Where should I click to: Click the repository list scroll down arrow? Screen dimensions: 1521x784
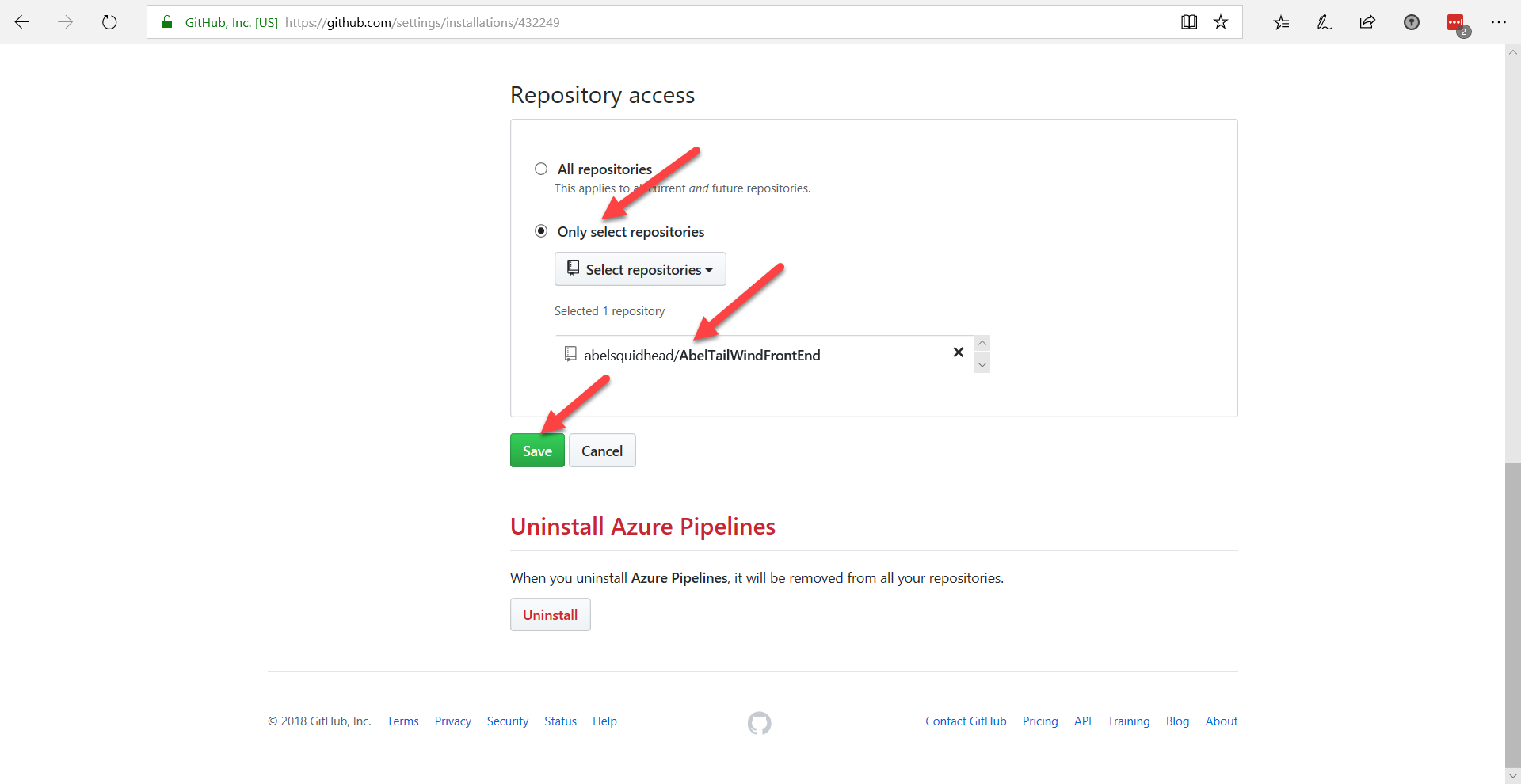click(982, 364)
